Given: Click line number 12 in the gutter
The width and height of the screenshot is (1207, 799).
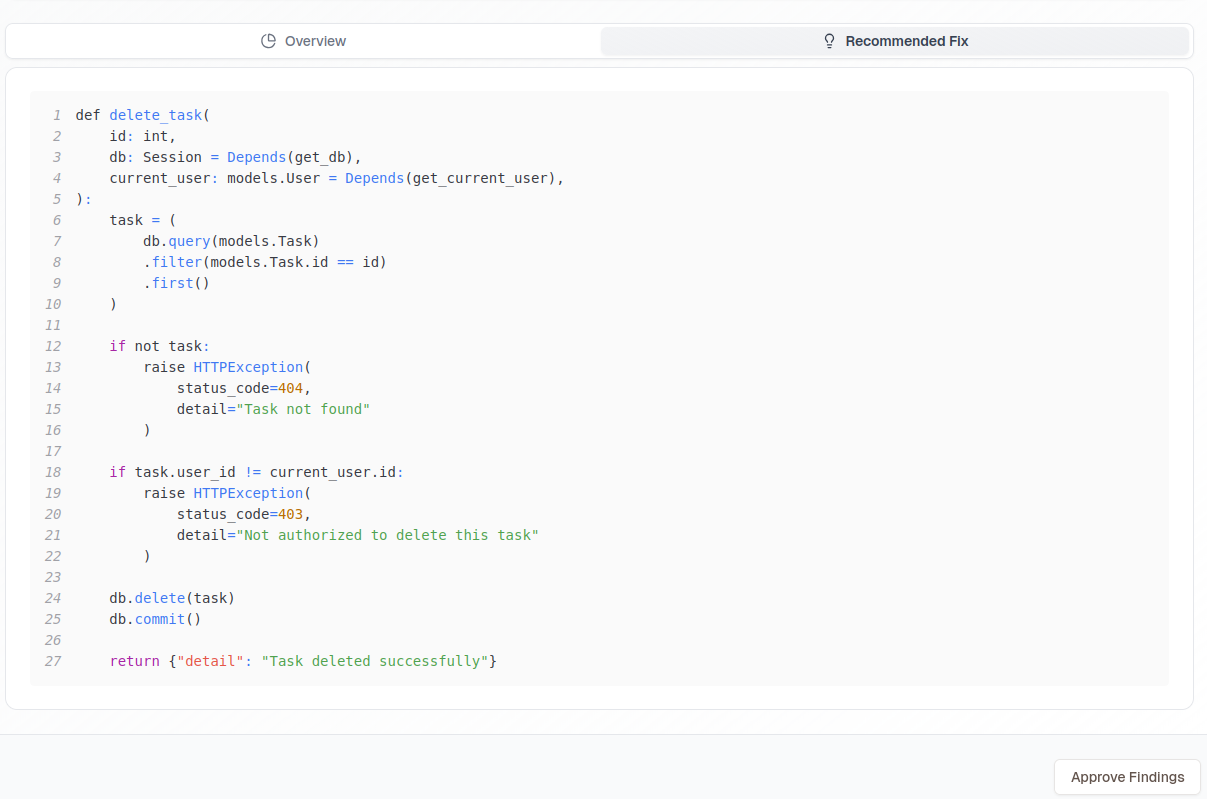Looking at the screenshot, I should 53,346.
